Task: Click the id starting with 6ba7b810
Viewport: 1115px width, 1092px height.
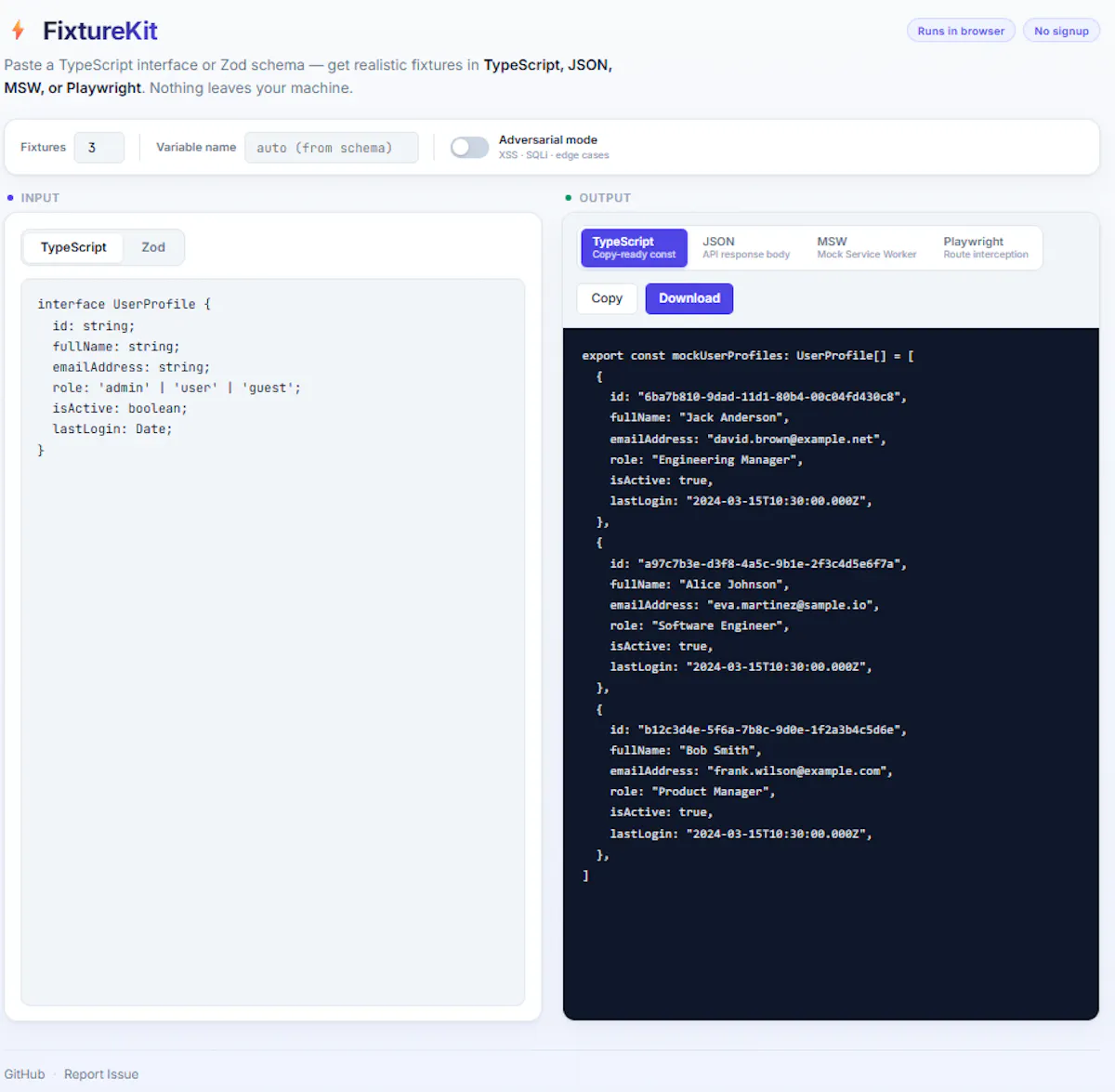Action: pos(758,397)
